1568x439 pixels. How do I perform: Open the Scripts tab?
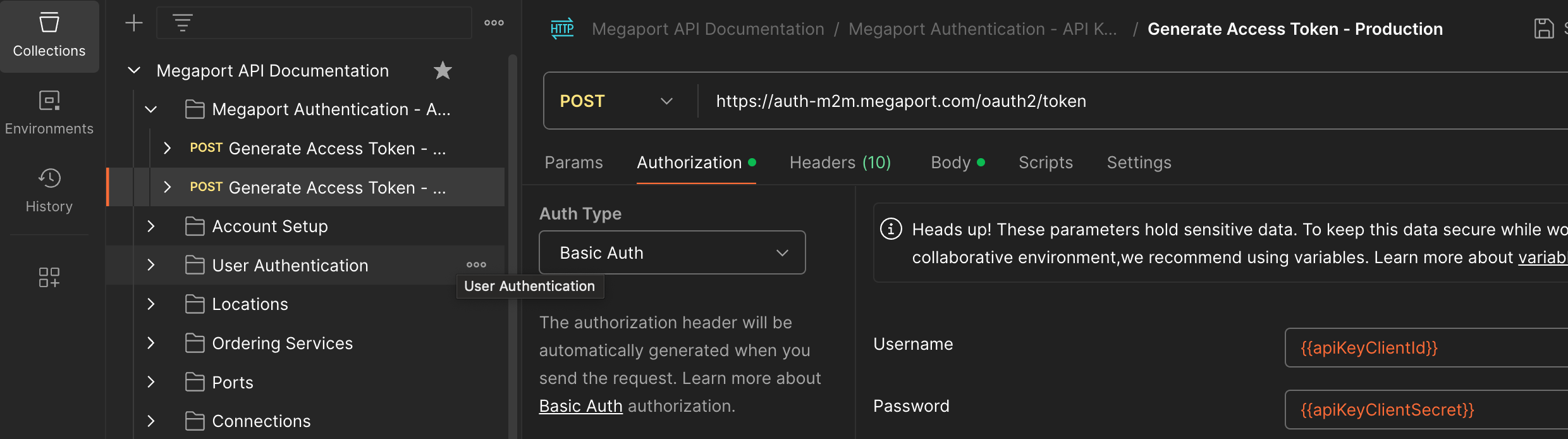[1046, 163]
